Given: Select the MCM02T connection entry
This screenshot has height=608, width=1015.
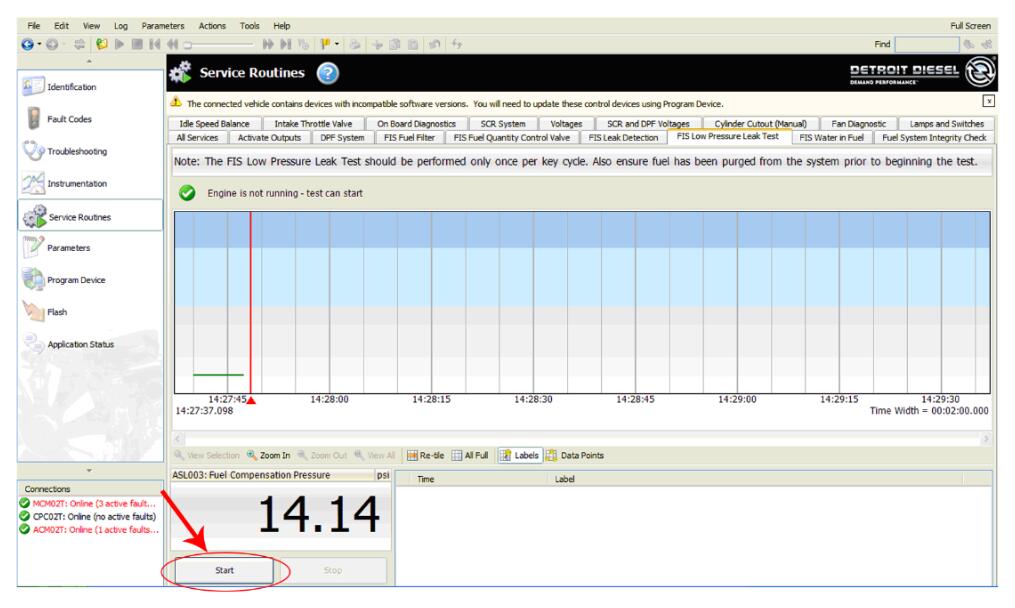Looking at the screenshot, I should click(89, 503).
